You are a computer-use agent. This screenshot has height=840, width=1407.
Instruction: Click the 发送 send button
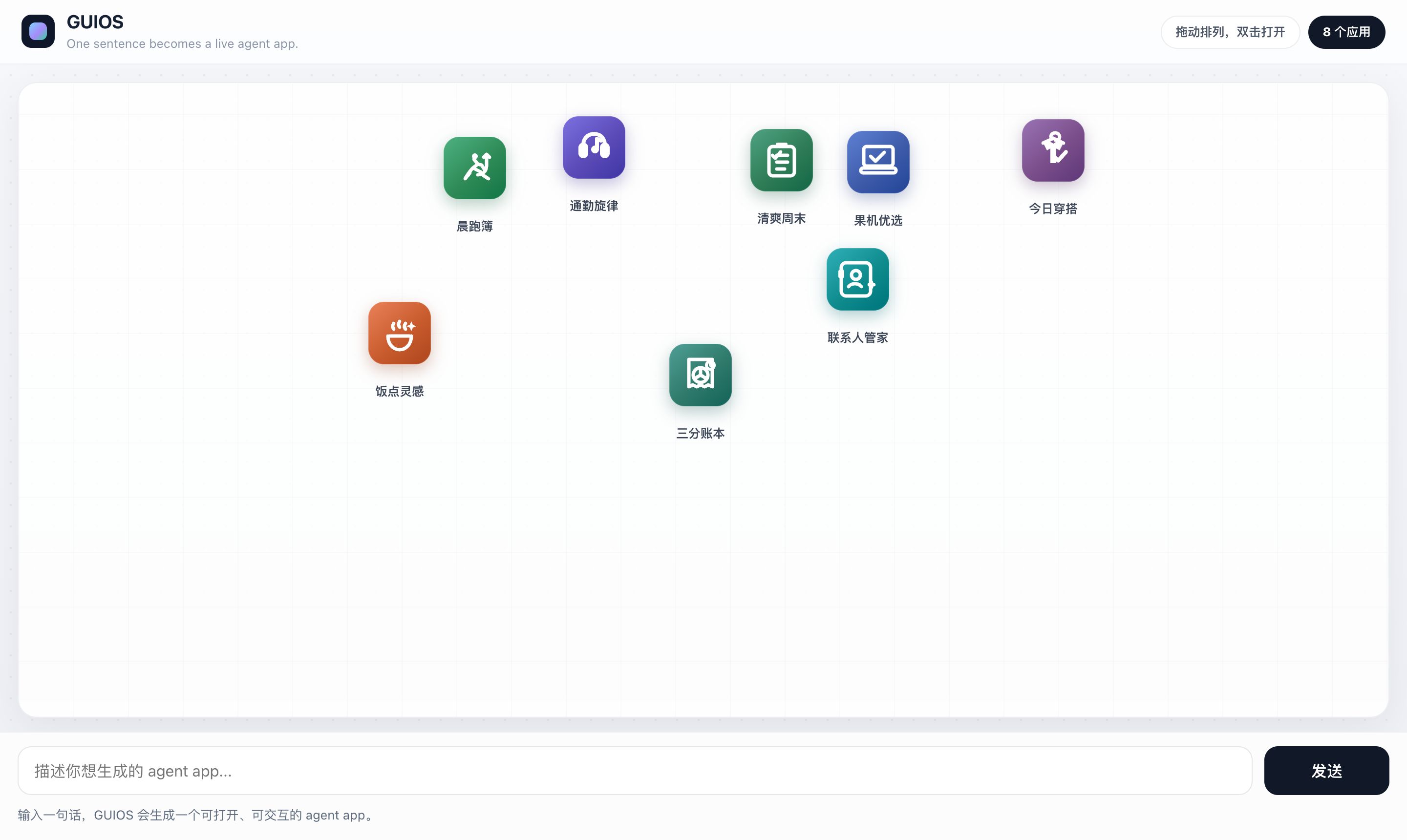[1326, 771]
